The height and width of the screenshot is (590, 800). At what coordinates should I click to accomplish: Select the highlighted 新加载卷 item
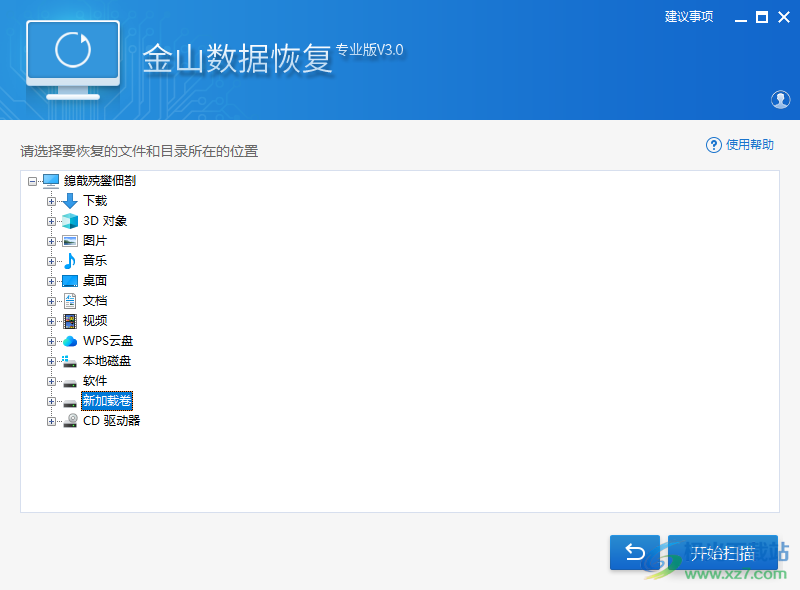coord(107,401)
